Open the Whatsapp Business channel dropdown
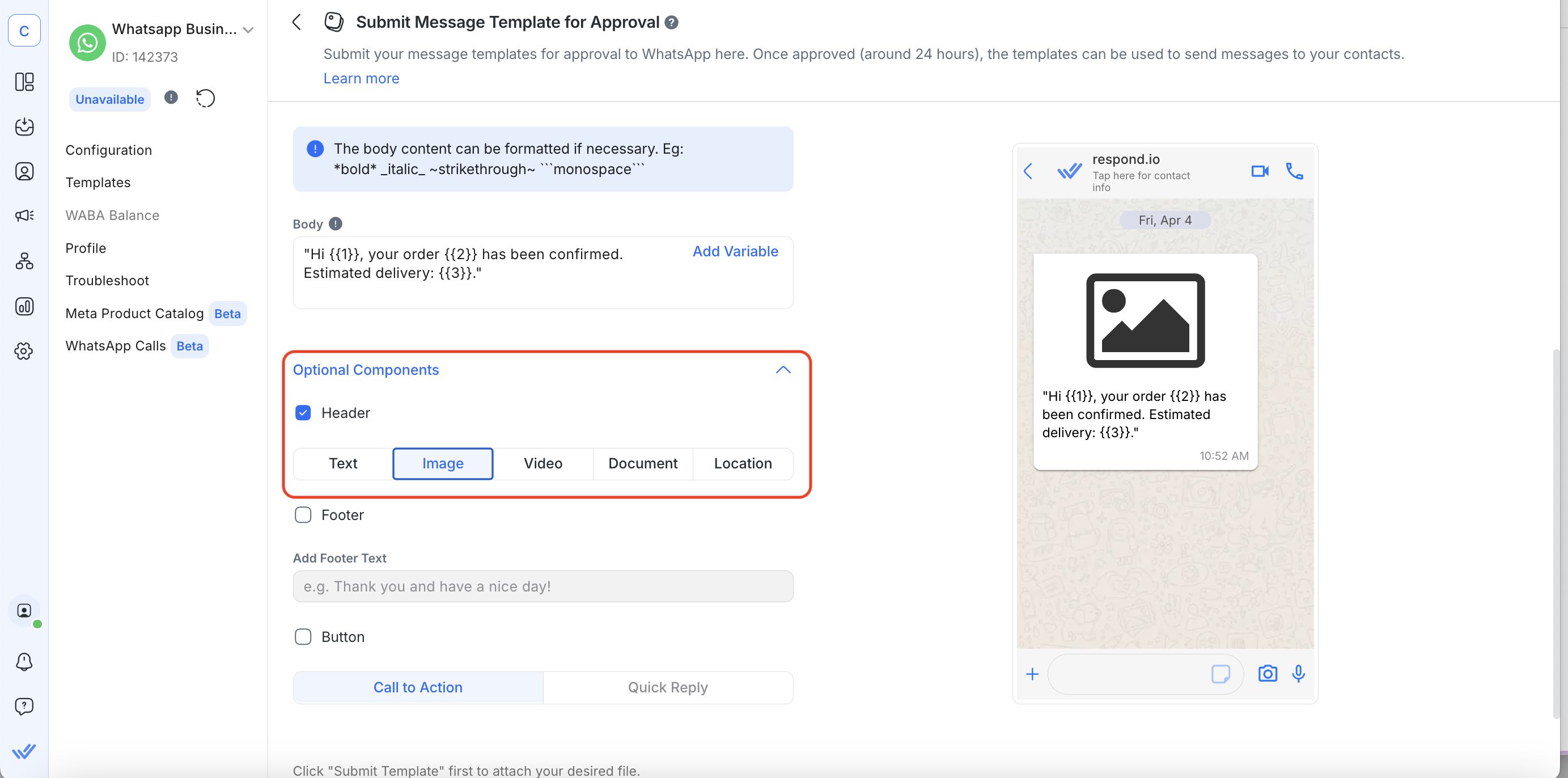The height and width of the screenshot is (778, 1568). [x=248, y=29]
